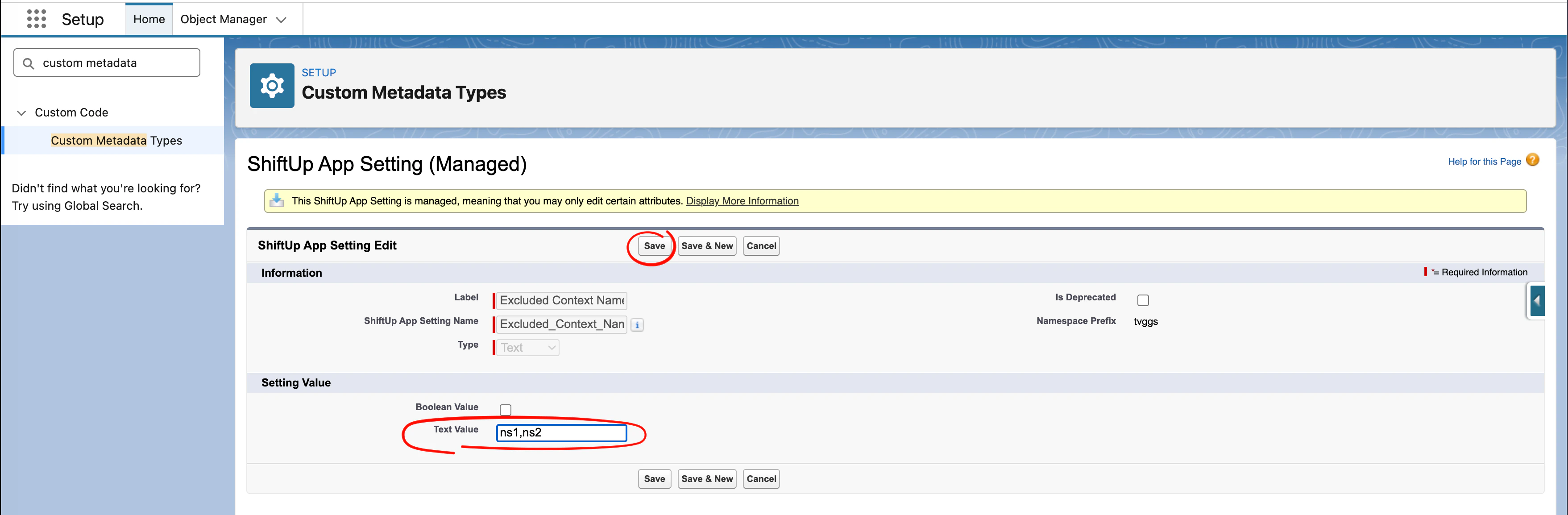Toggle the Is Deprecated checkbox
Viewport: 1568px width, 515px height.
point(1142,300)
